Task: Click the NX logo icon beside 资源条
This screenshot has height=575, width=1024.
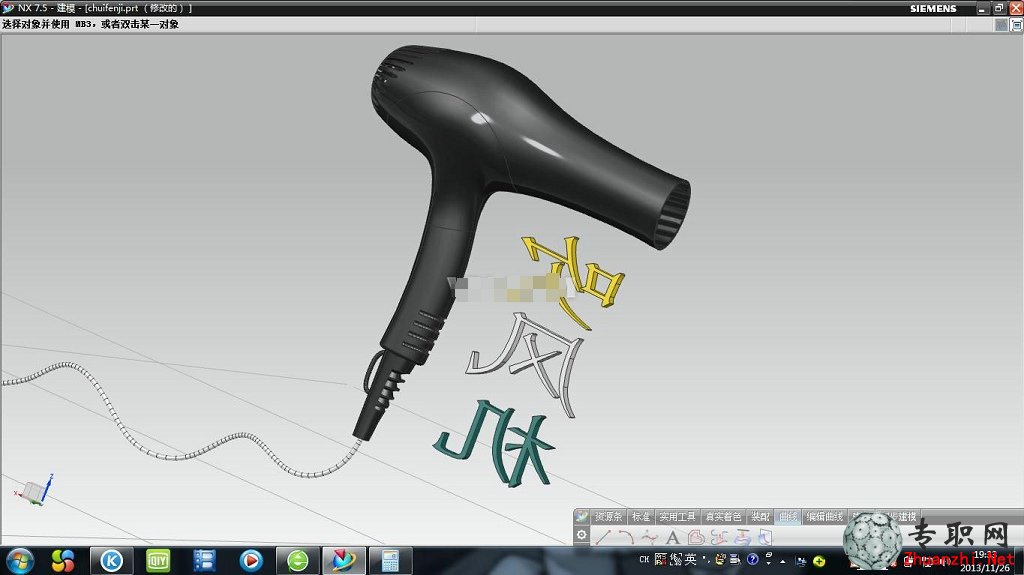Action: pyautogui.click(x=581, y=516)
